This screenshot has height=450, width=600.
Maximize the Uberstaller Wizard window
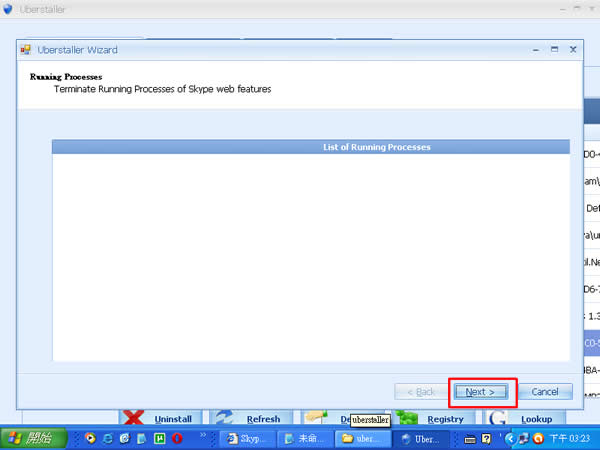554,49
